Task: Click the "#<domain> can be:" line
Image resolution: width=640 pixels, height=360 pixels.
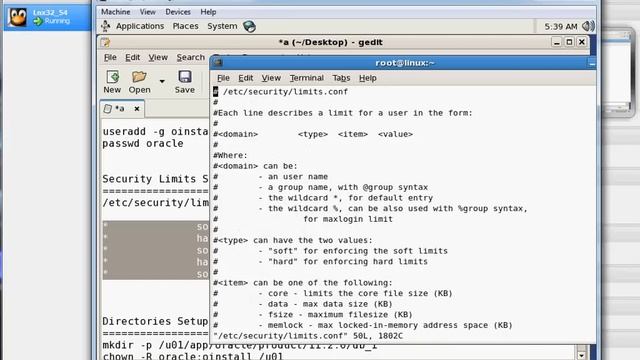Action: click(x=256, y=166)
